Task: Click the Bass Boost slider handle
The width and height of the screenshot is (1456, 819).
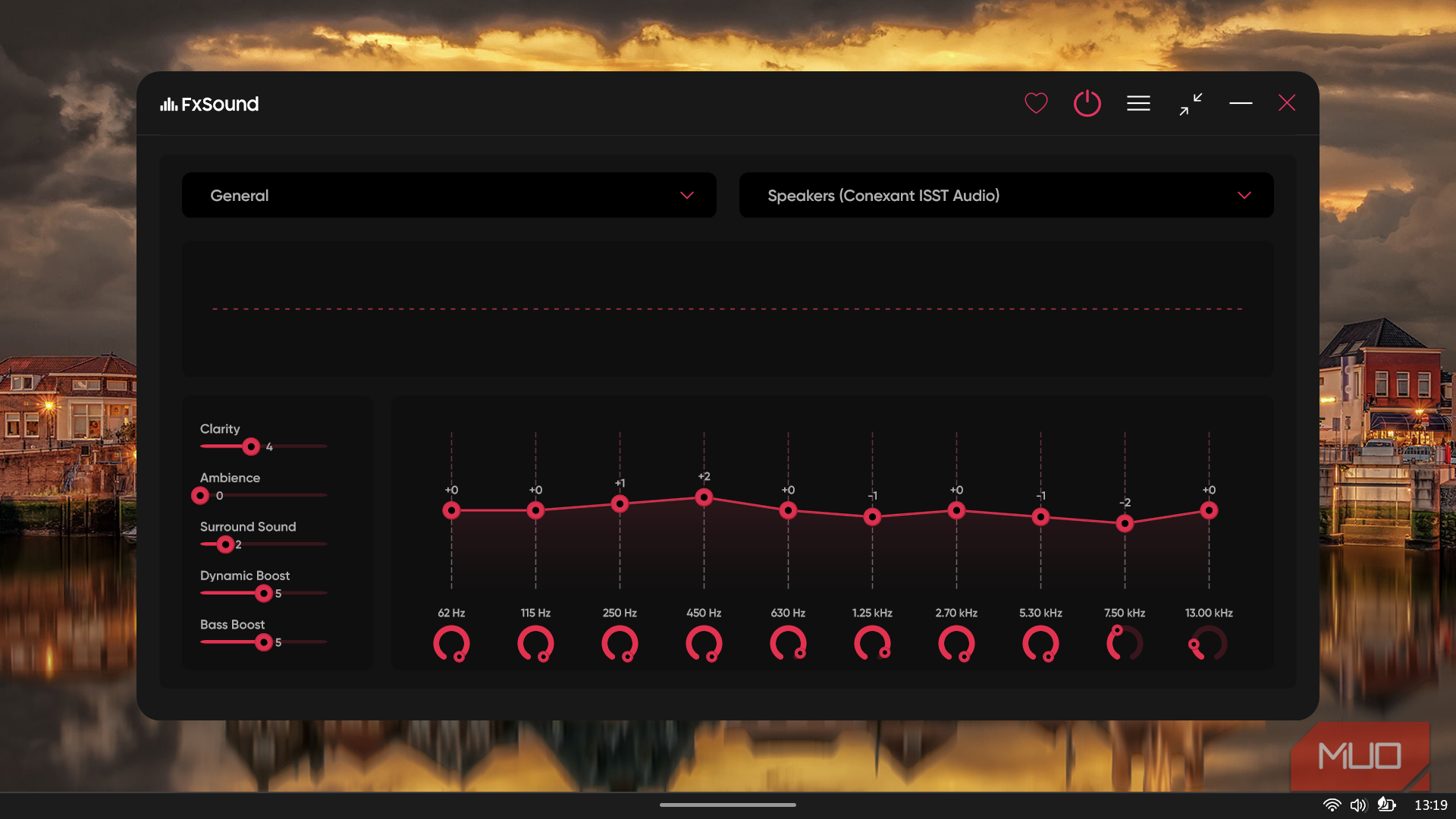Action: [x=263, y=642]
